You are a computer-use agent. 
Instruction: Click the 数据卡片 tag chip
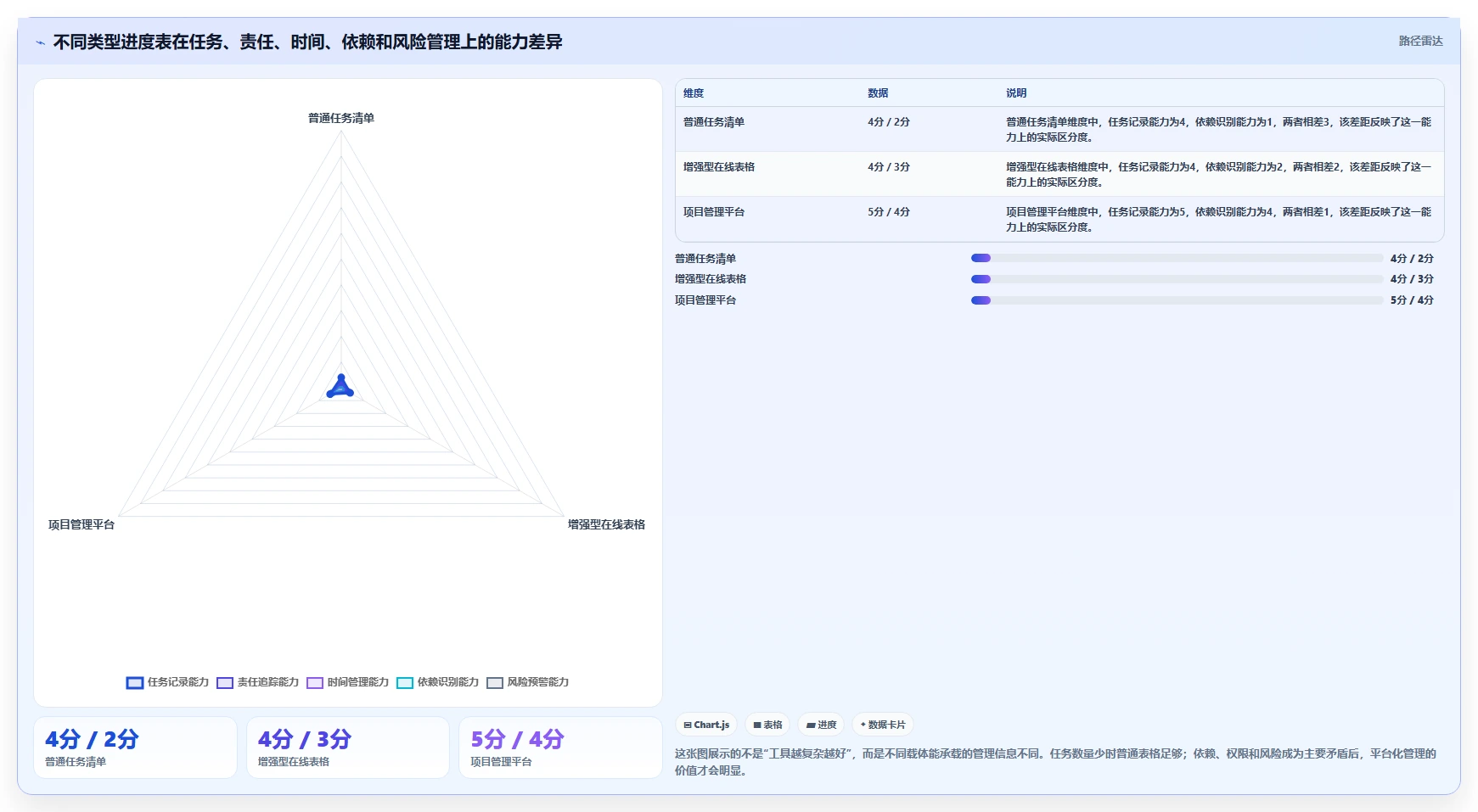[x=883, y=725]
